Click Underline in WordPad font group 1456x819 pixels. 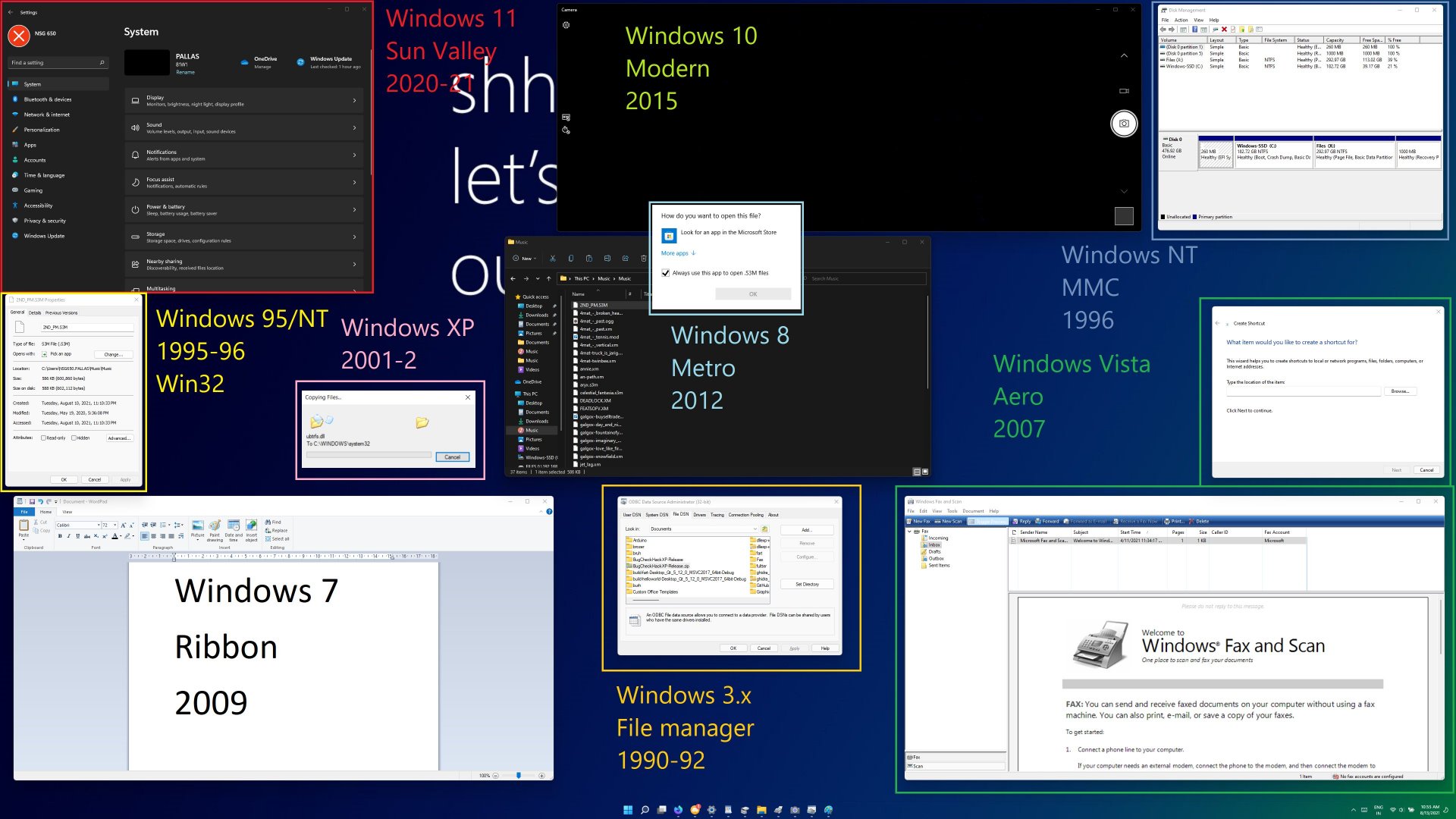tap(77, 536)
